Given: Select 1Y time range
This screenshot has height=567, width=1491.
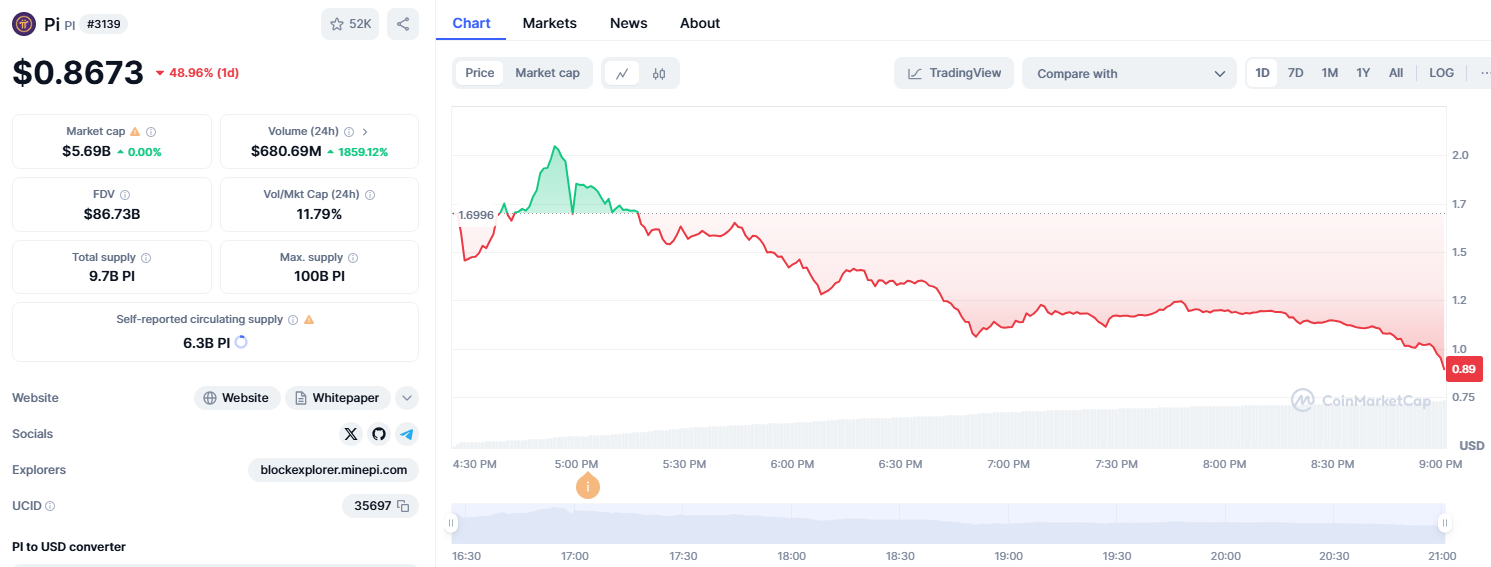Looking at the screenshot, I should (x=1363, y=73).
